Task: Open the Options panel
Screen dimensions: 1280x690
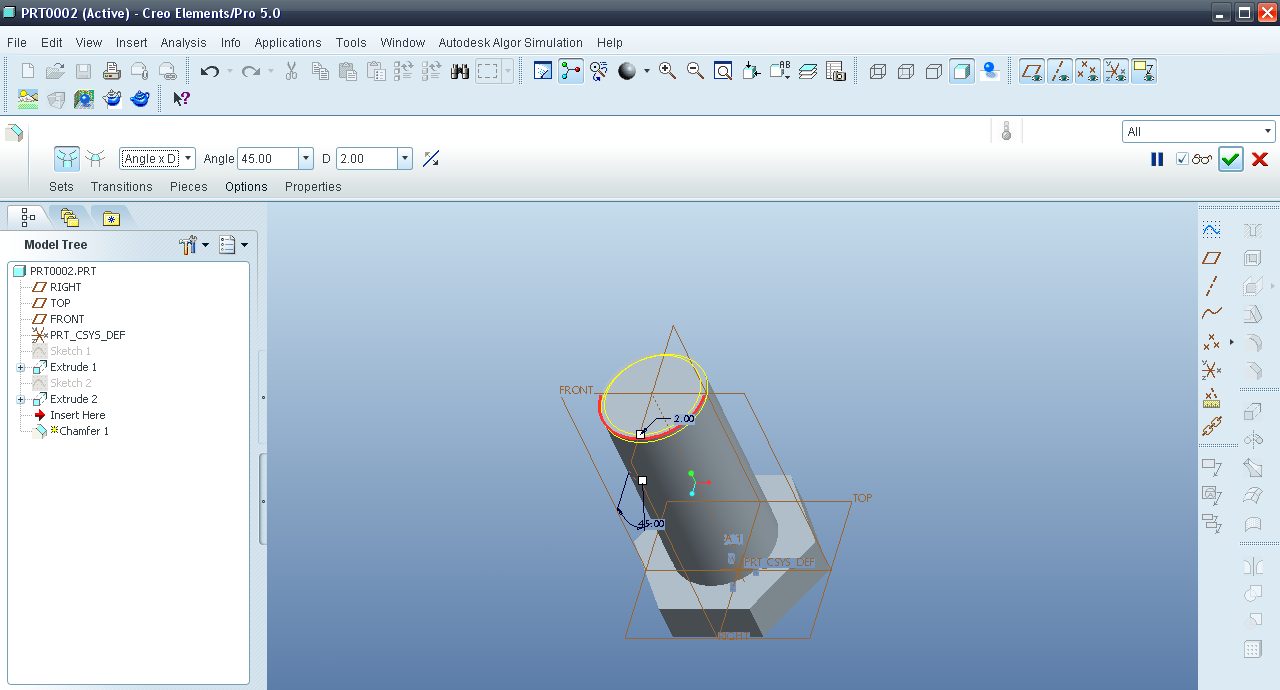Action: [246, 186]
